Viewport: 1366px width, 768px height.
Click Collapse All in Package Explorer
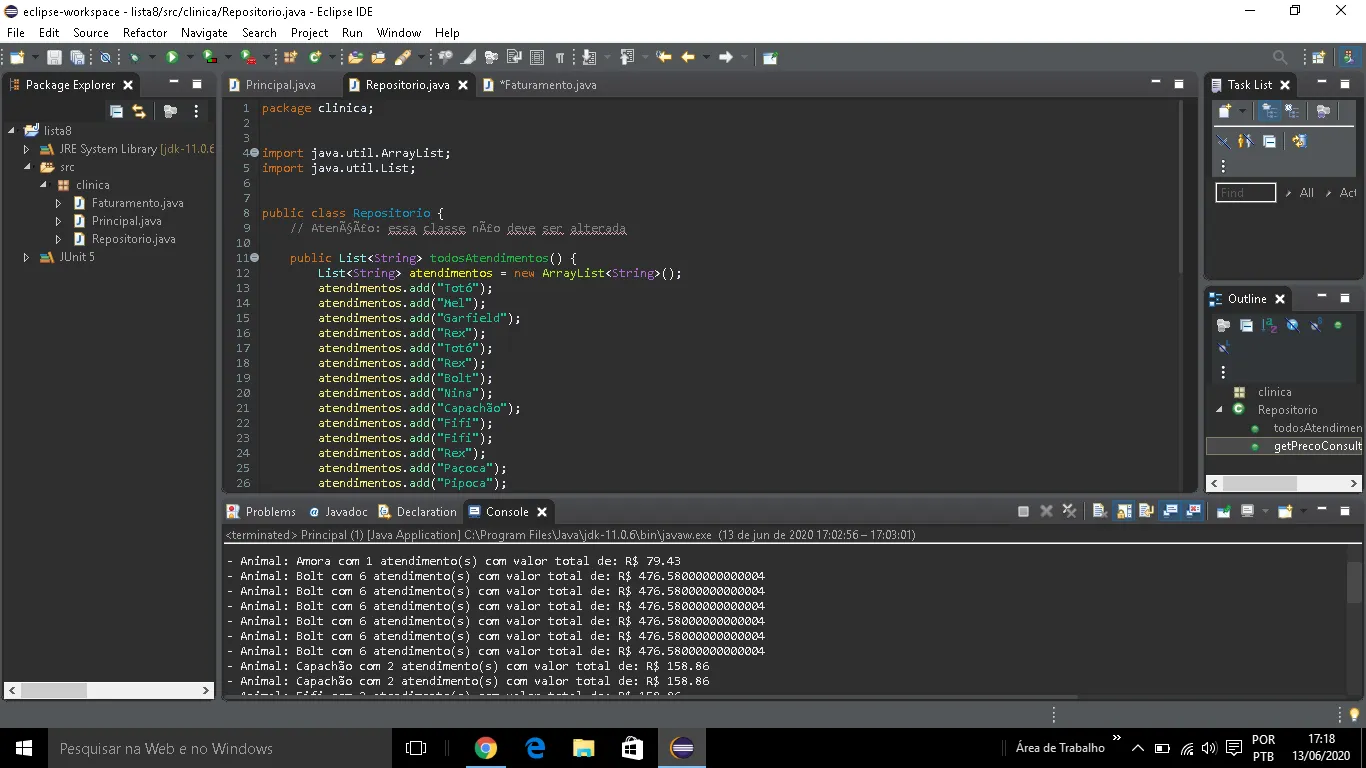click(x=117, y=112)
